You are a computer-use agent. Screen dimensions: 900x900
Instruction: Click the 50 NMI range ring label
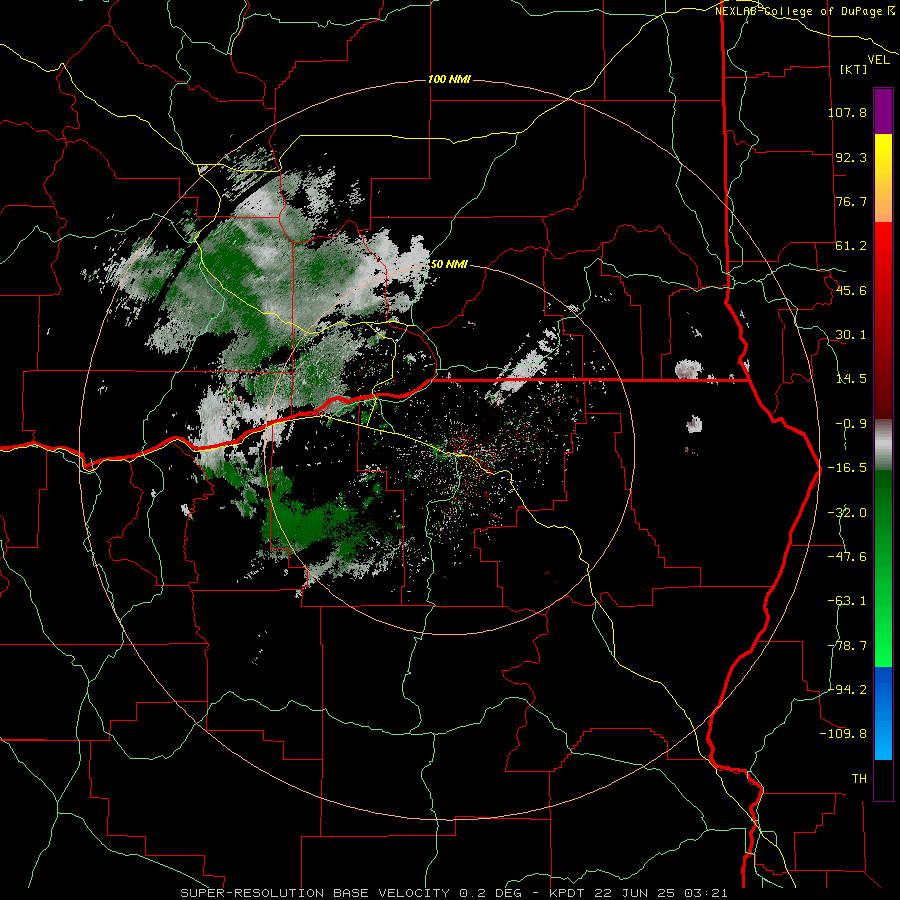tap(449, 265)
